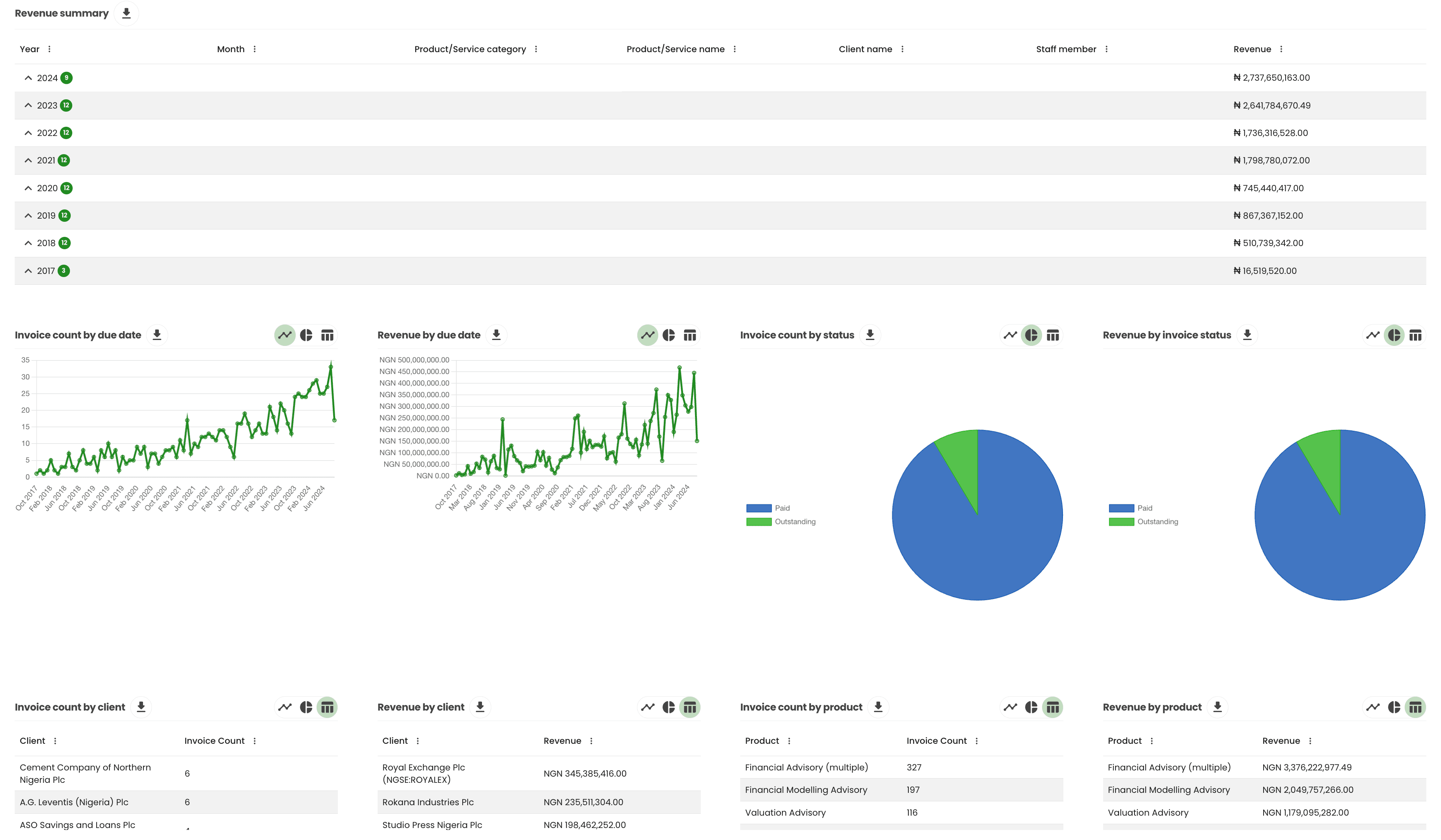Download Invoice count by status chart
The image size is (1441, 840).
point(870,335)
